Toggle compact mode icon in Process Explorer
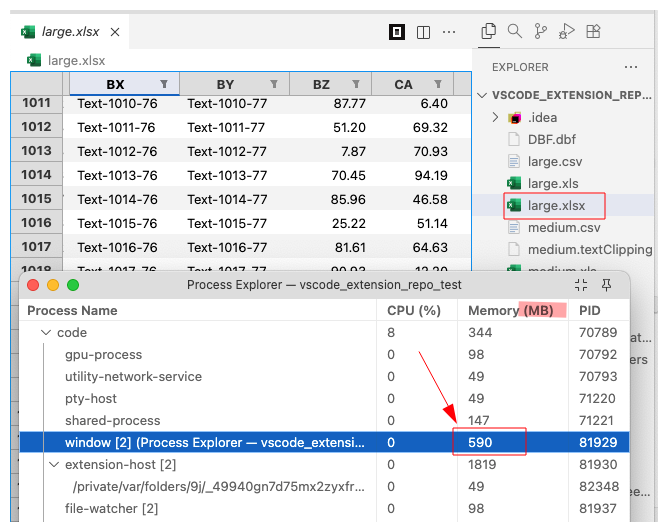Screen dimensions: 668x532 [581, 285]
